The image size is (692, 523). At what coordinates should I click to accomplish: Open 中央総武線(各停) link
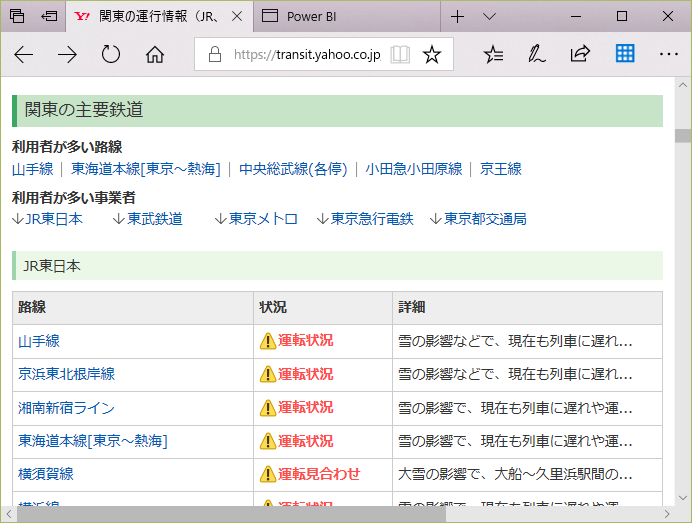pos(293,169)
